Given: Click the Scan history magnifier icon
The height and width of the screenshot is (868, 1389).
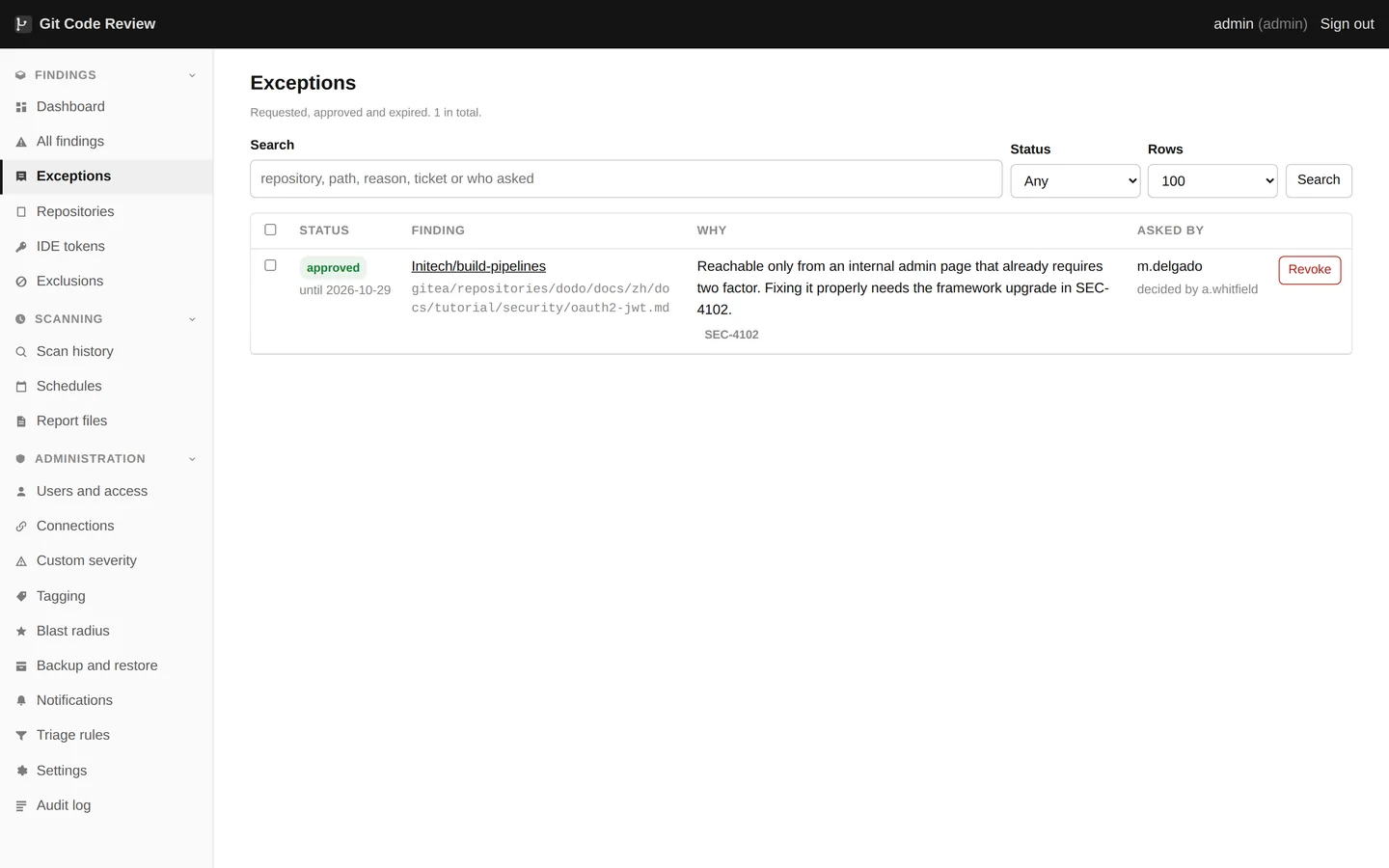Looking at the screenshot, I should click(21, 352).
